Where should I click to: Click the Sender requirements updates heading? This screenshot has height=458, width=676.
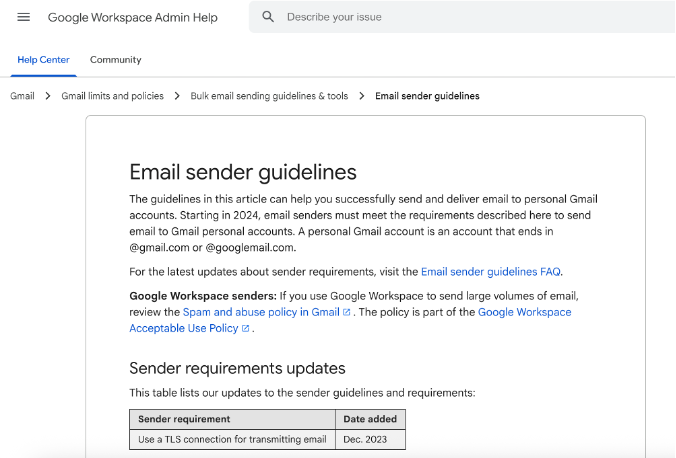237,368
